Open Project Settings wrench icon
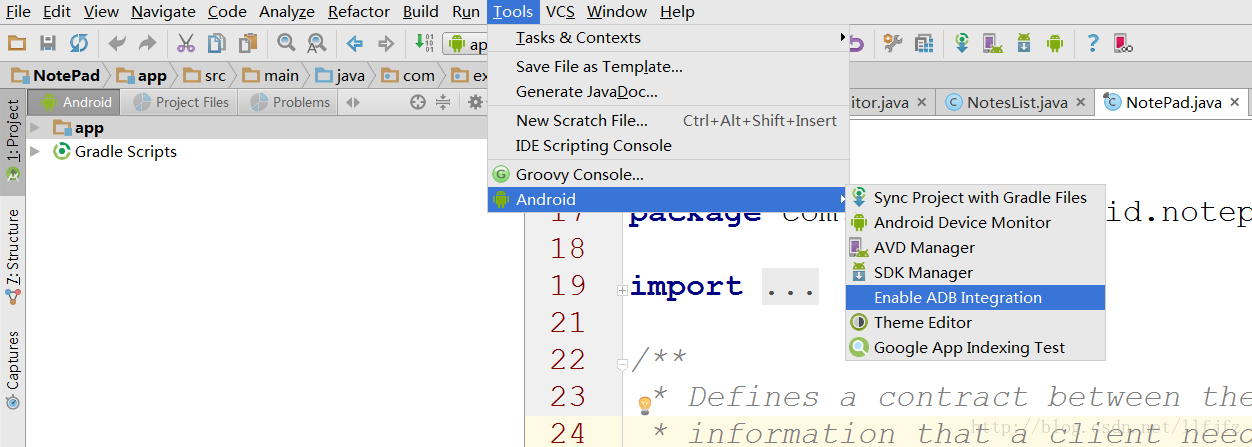1252x447 pixels. pyautogui.click(x=893, y=43)
